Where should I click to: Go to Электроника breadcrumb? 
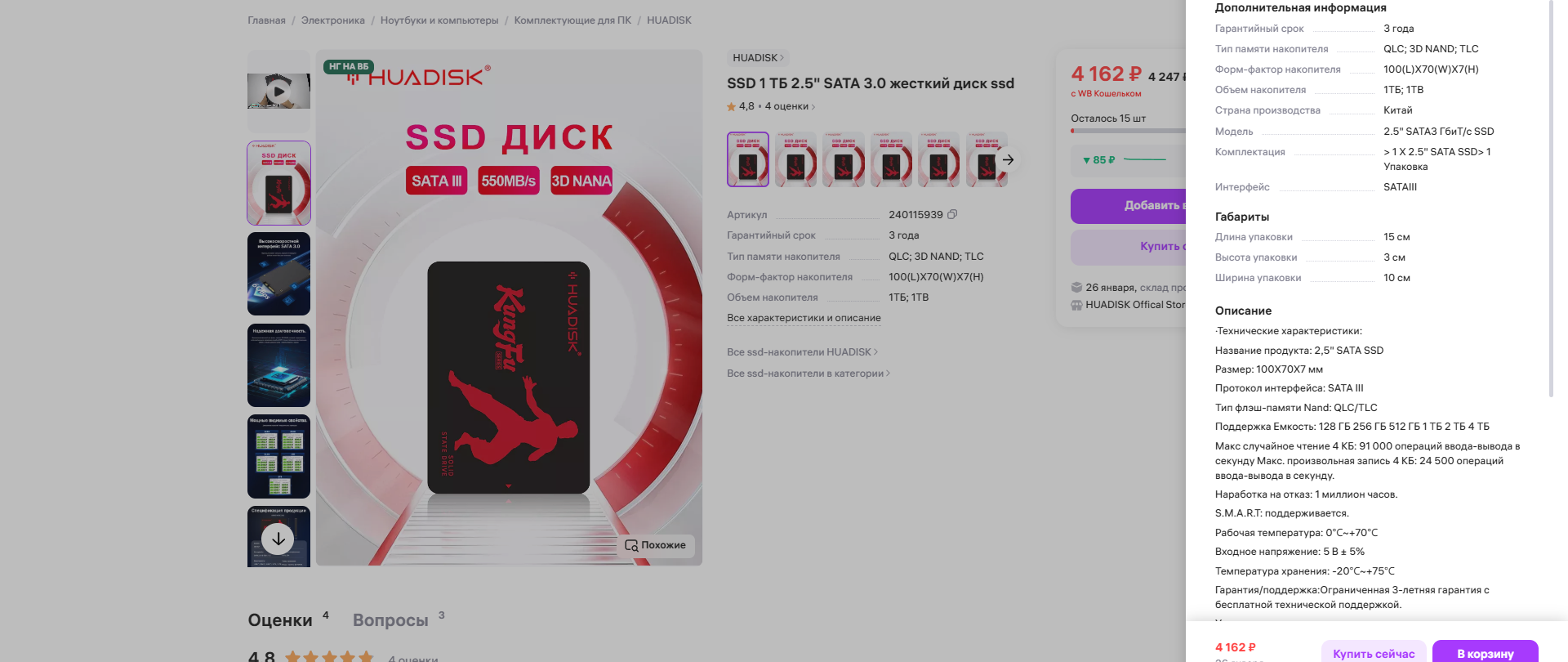tap(333, 20)
